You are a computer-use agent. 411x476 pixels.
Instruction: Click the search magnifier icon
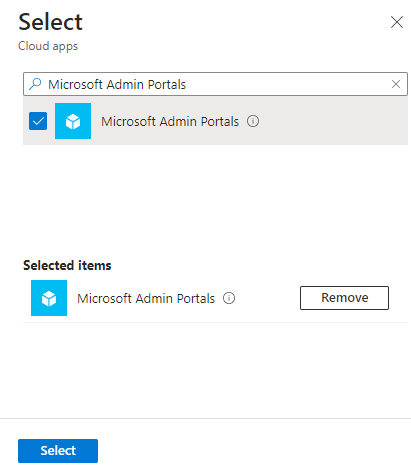click(x=35, y=84)
